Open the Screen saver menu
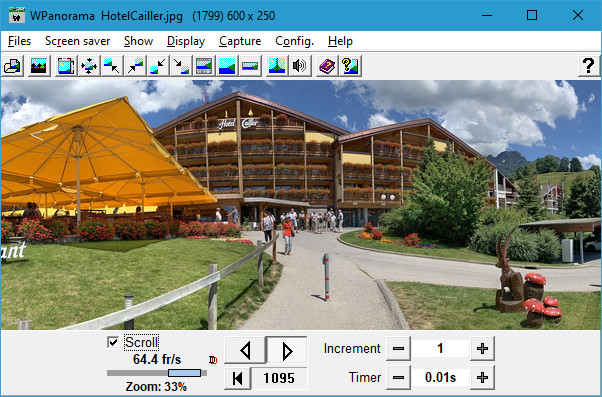Screen dimensions: 602x397 pos(78,41)
